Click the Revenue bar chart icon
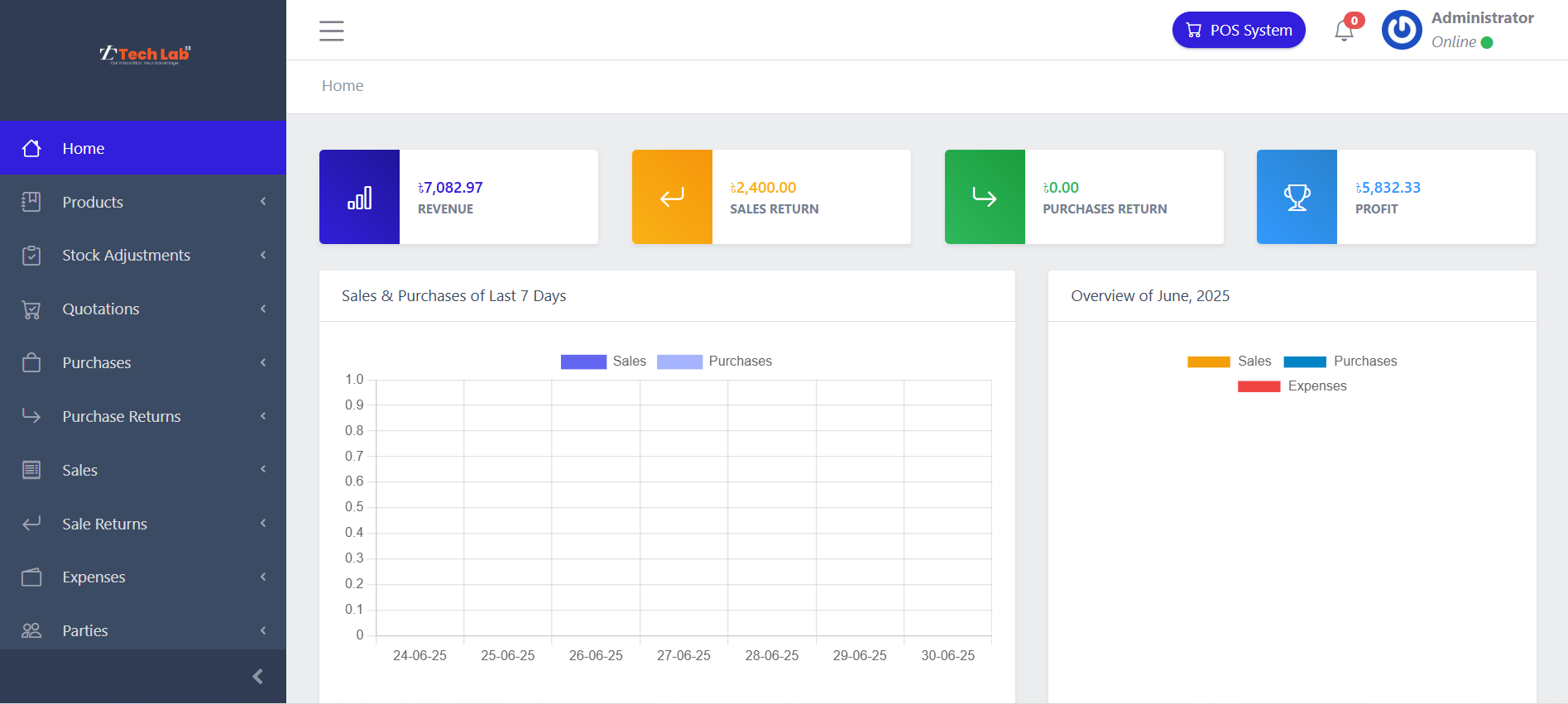The image size is (1568, 704). click(359, 198)
